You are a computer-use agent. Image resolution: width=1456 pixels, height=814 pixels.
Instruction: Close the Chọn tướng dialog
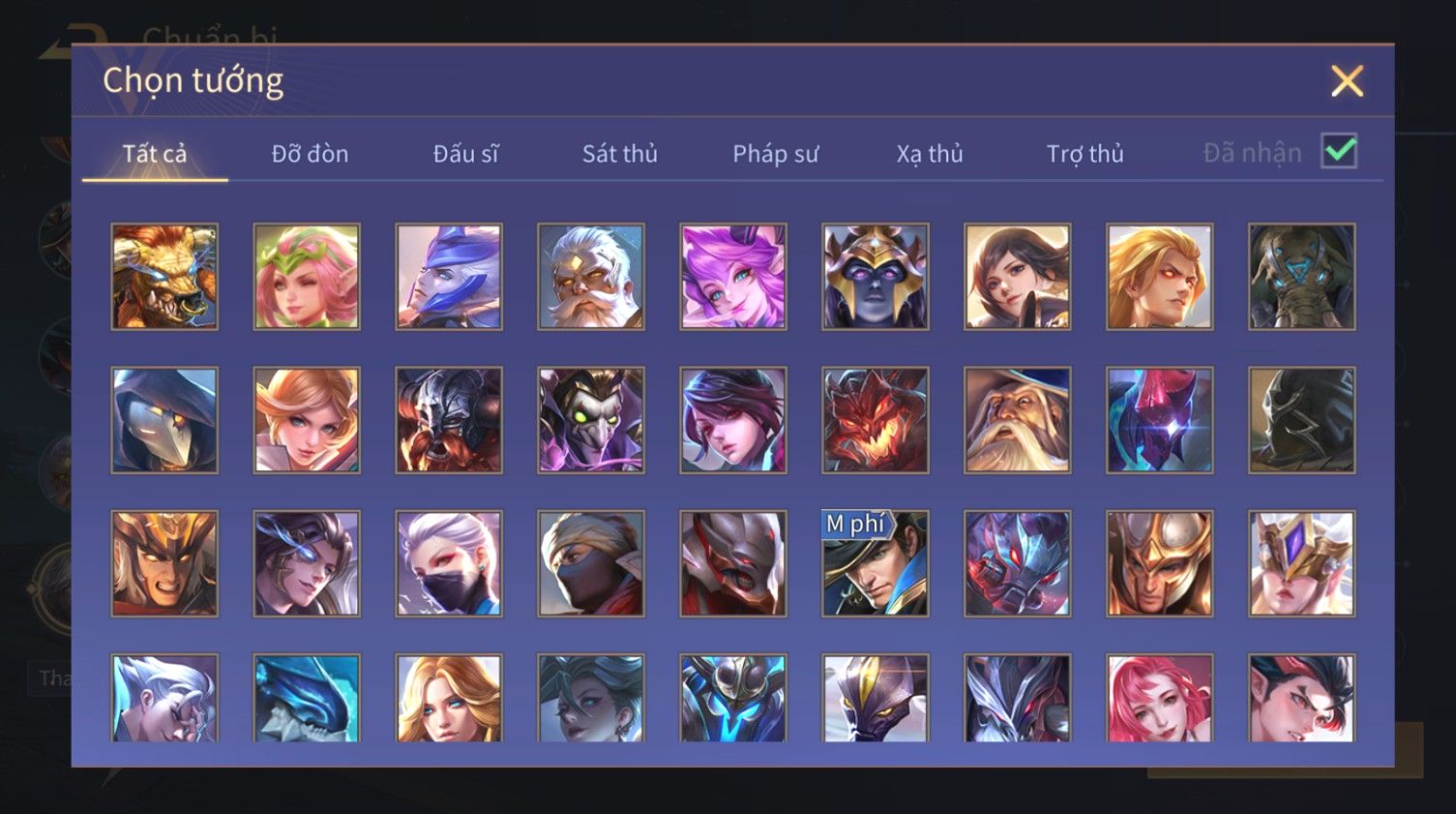pyautogui.click(x=1347, y=81)
